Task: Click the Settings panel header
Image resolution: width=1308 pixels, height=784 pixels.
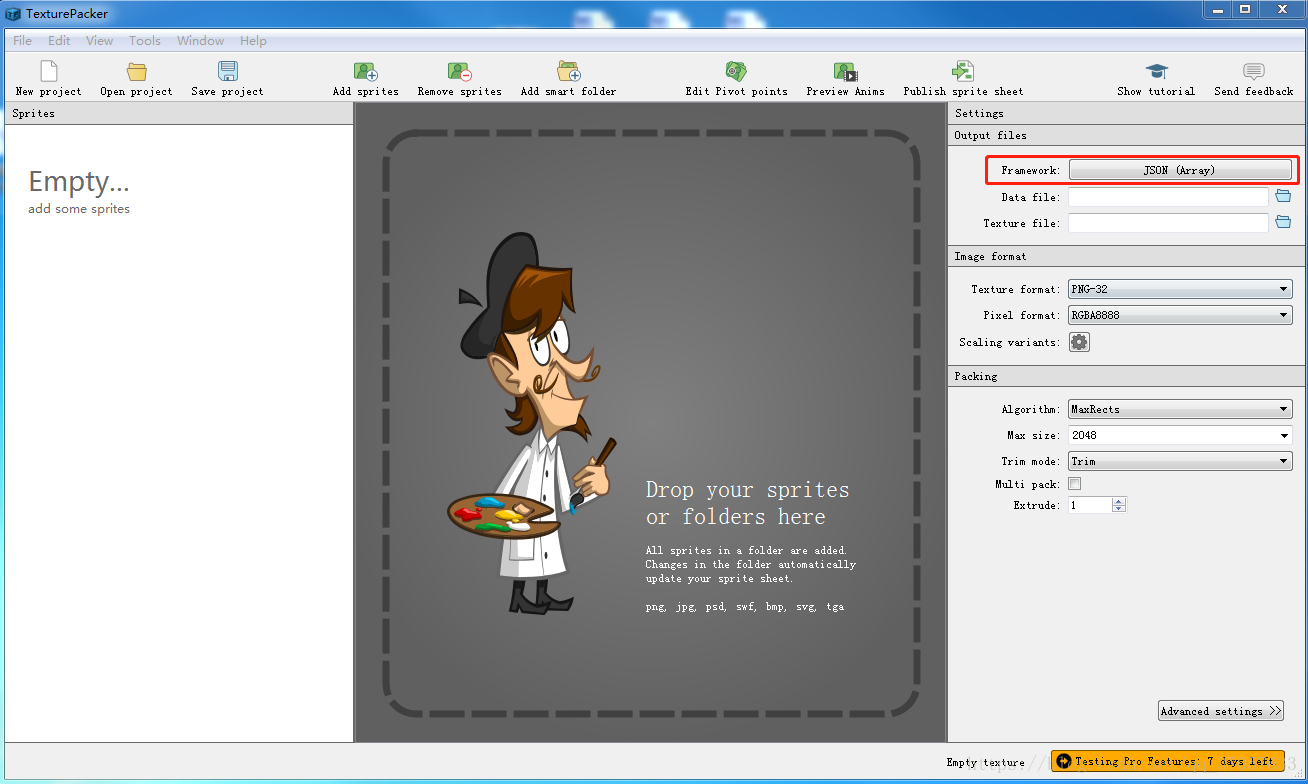Action: (1126, 113)
